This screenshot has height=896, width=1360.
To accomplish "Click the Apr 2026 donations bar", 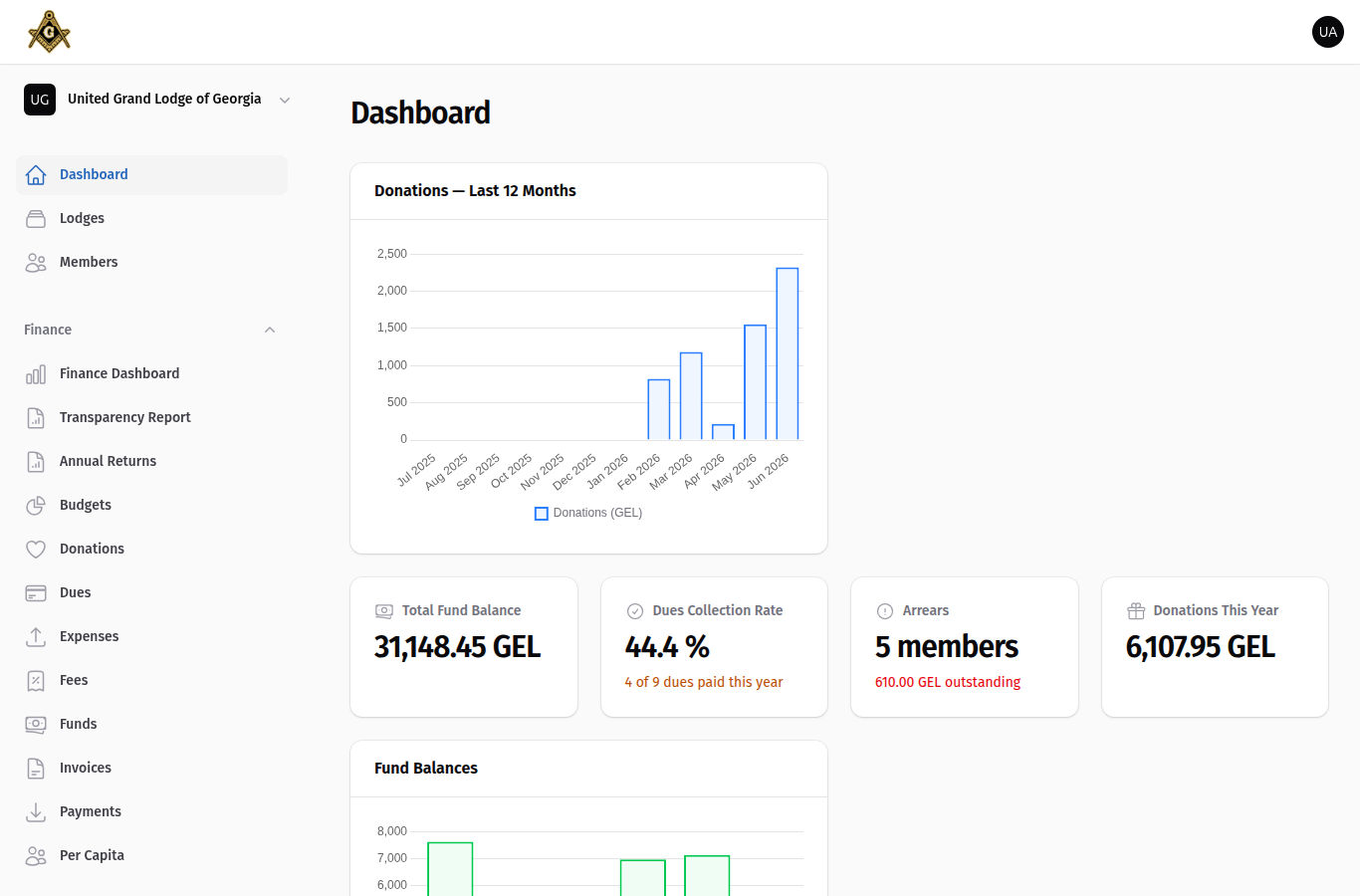I will [x=724, y=432].
